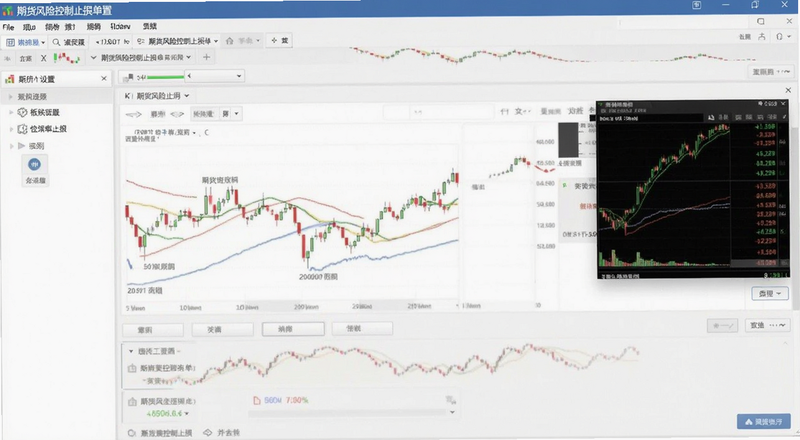Image resolution: width=800 pixels, height=440 pixels.
Task: Click the greyed-out button at right of button row
Action: pyautogui.click(x=722, y=326)
